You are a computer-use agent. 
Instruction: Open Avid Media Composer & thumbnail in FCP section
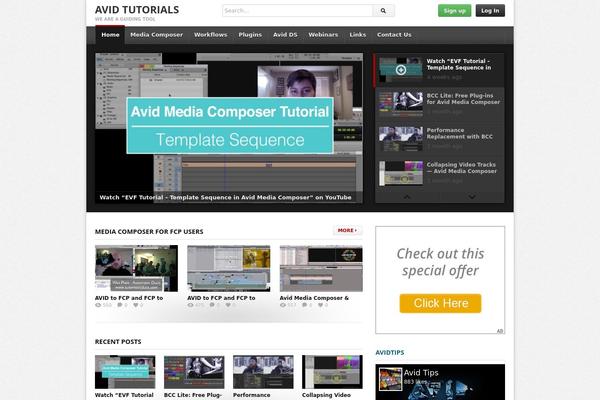[321, 268]
